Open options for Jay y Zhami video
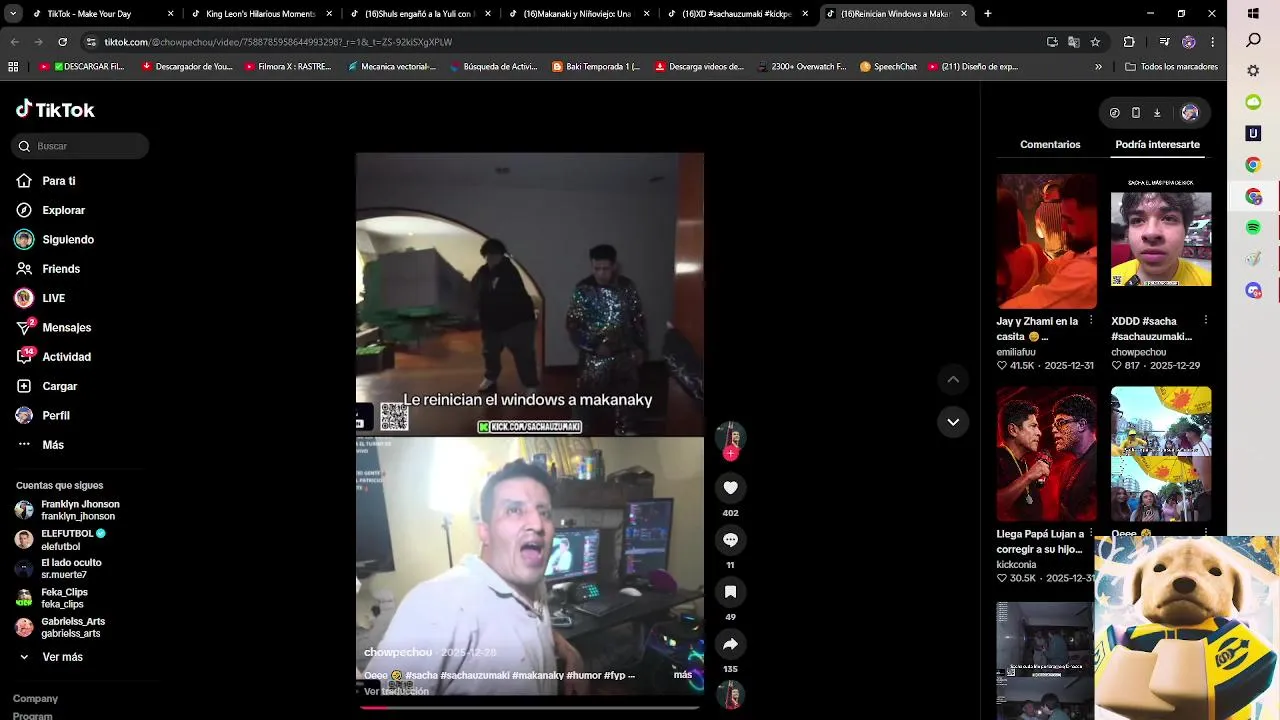 (x=1091, y=321)
